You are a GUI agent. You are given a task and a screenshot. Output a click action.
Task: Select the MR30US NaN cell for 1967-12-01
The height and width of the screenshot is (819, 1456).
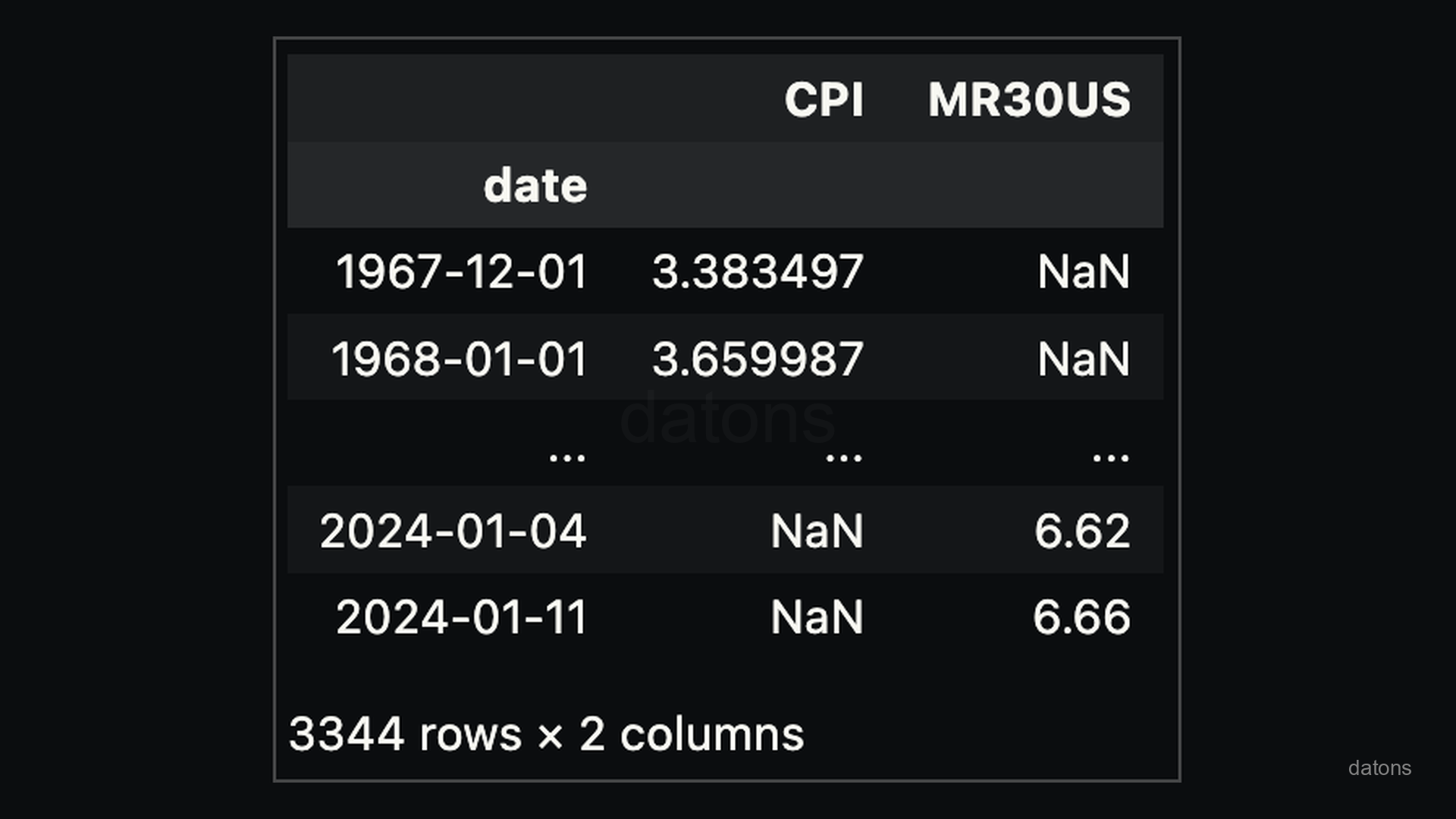point(1084,271)
